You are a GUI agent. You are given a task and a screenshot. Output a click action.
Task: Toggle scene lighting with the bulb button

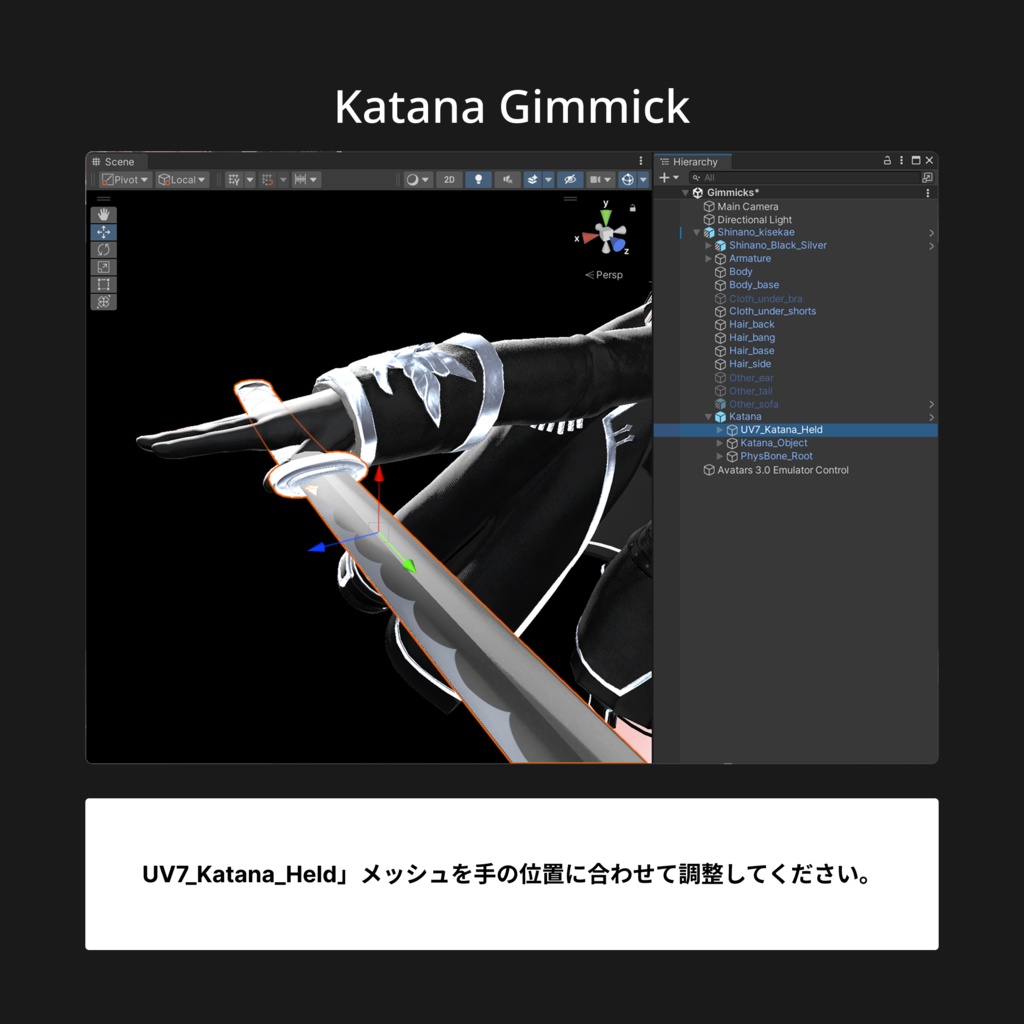click(x=478, y=180)
